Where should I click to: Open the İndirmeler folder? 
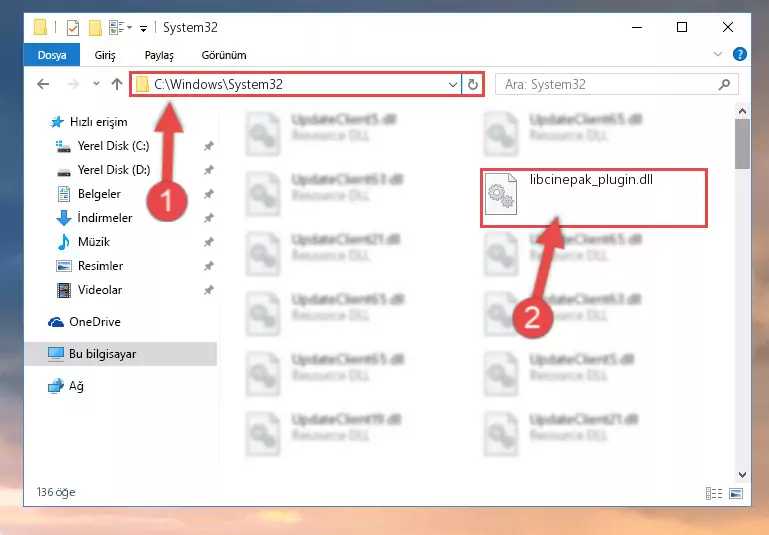(x=105, y=218)
